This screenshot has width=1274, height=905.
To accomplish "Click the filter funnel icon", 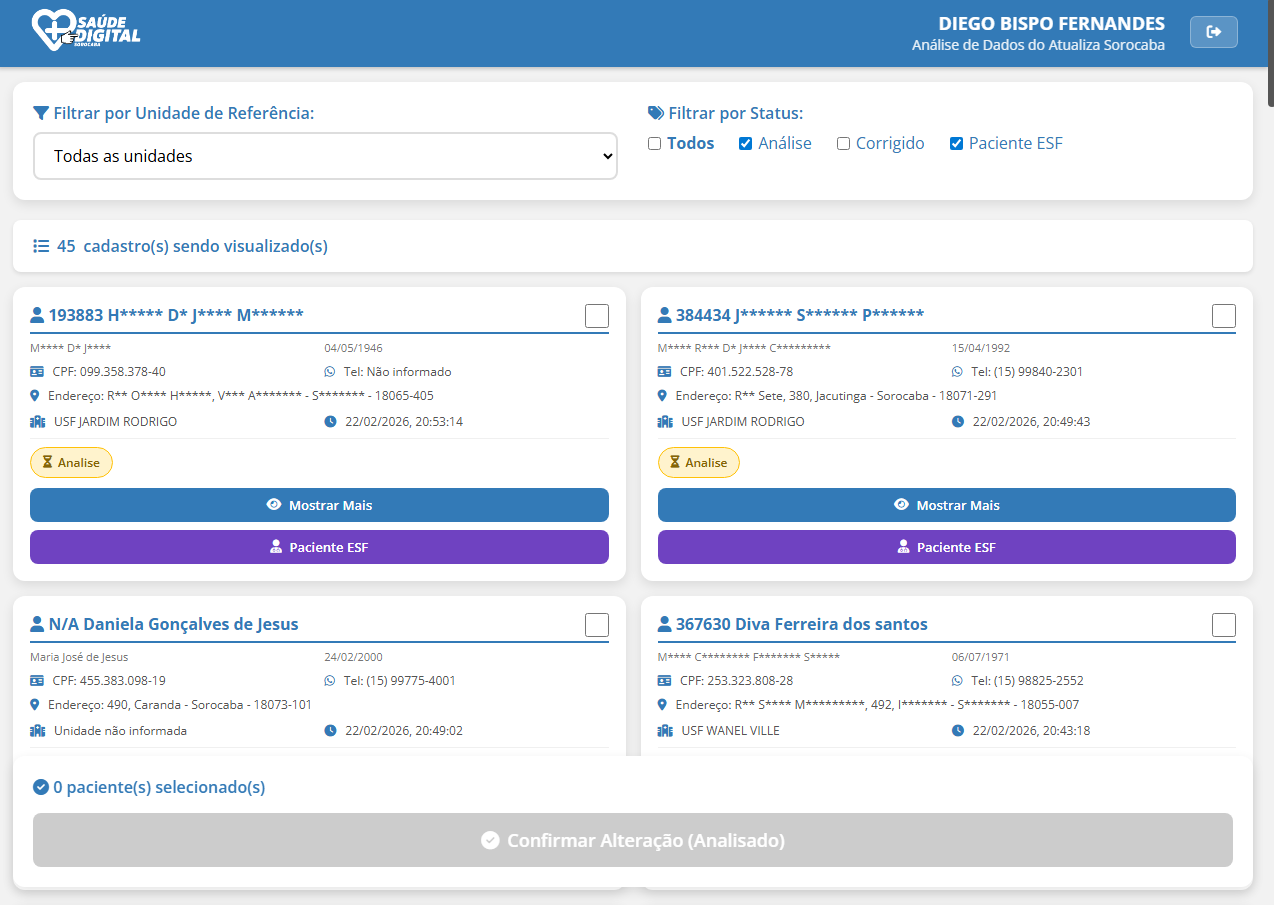I will (41, 113).
